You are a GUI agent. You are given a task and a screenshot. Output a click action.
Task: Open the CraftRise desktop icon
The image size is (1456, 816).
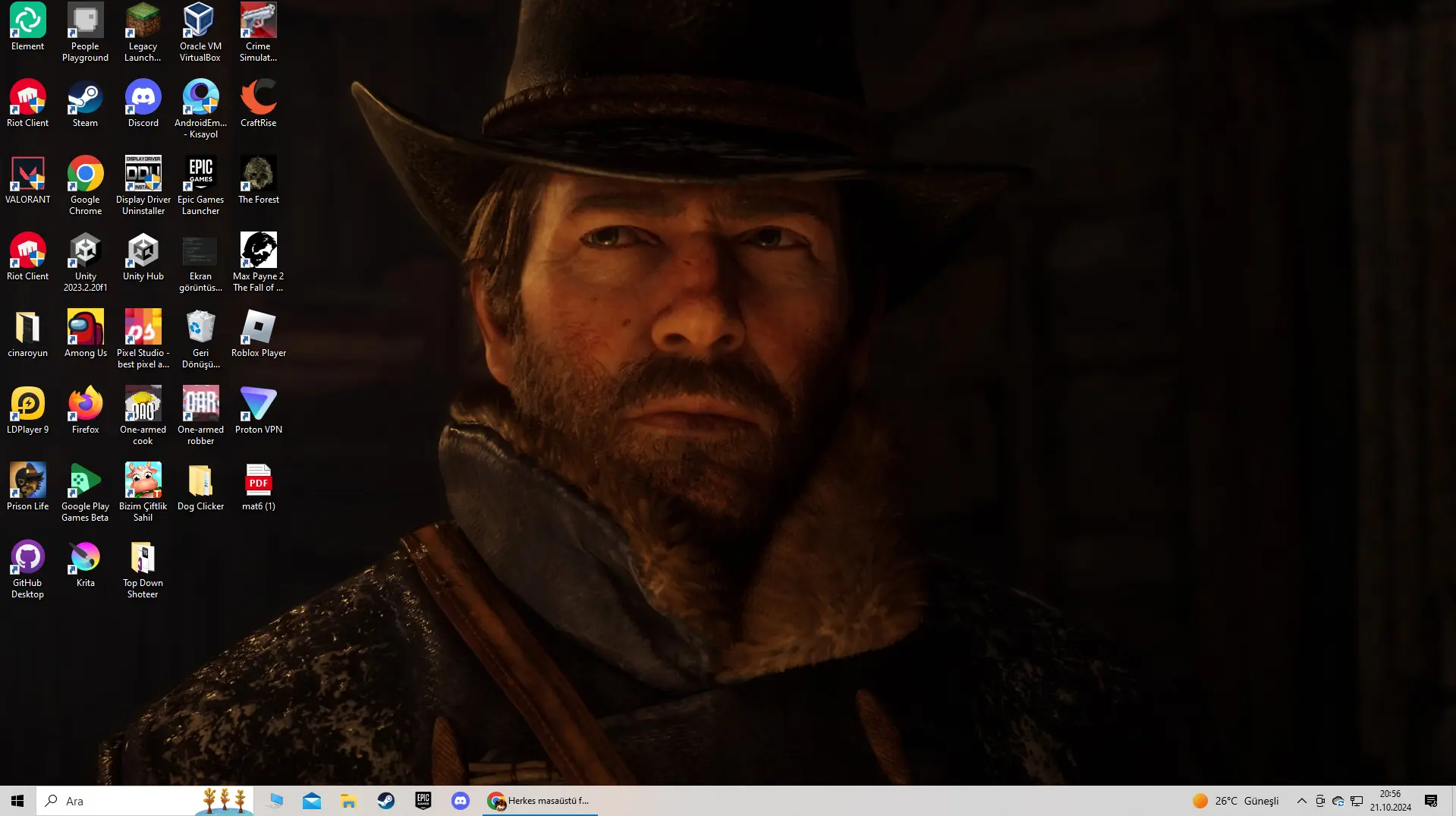tap(258, 104)
